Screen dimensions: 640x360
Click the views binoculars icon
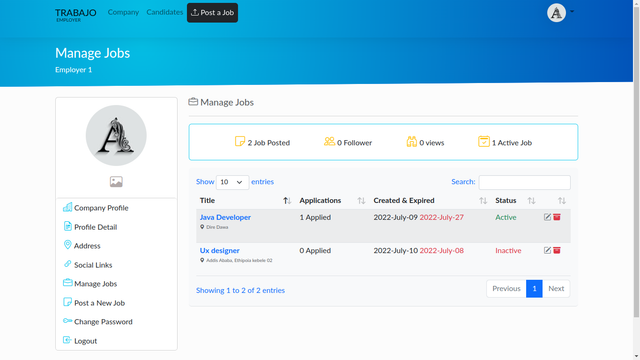tap(412, 142)
